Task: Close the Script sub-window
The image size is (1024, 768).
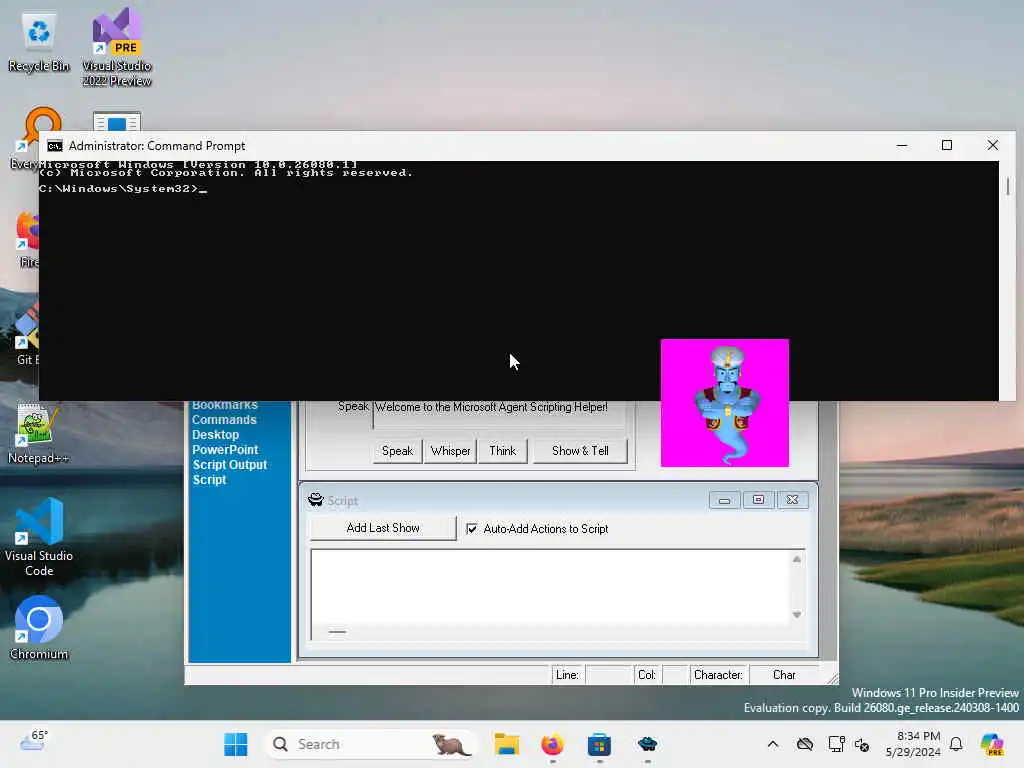Action: click(792, 500)
